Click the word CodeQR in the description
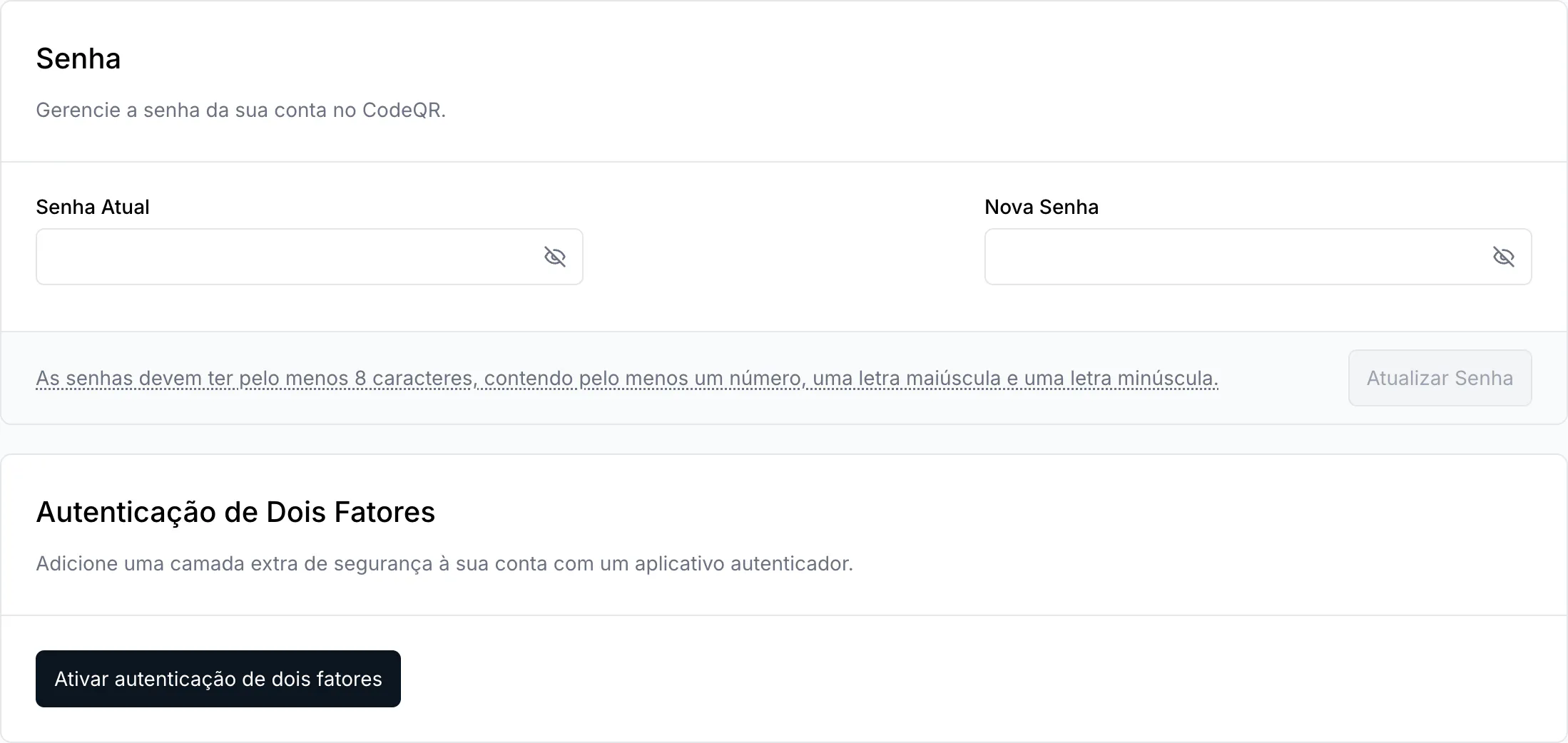 tap(404, 110)
